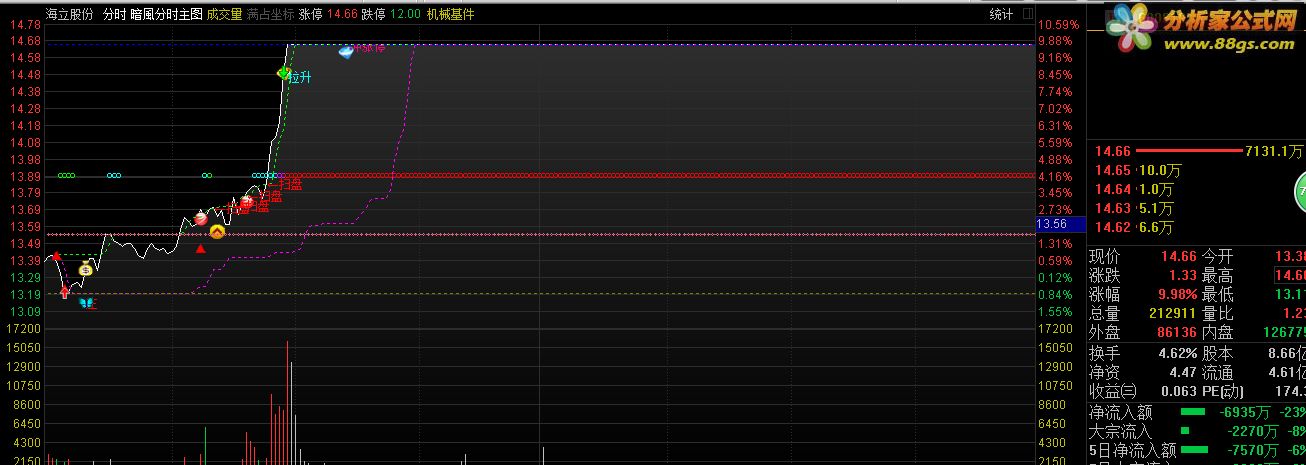The width and height of the screenshot is (1306, 465).
Task: Click the 换手 value 4.62%
Action: (x=1176, y=354)
